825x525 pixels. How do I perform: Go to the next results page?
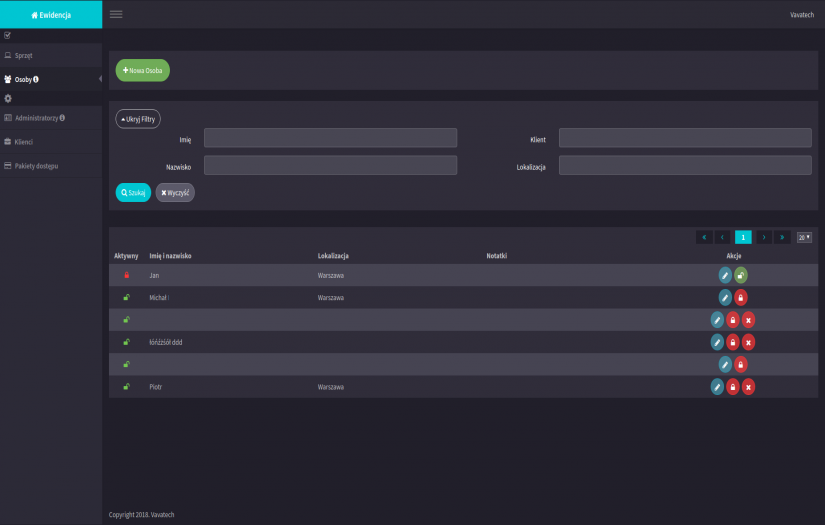(x=764, y=237)
